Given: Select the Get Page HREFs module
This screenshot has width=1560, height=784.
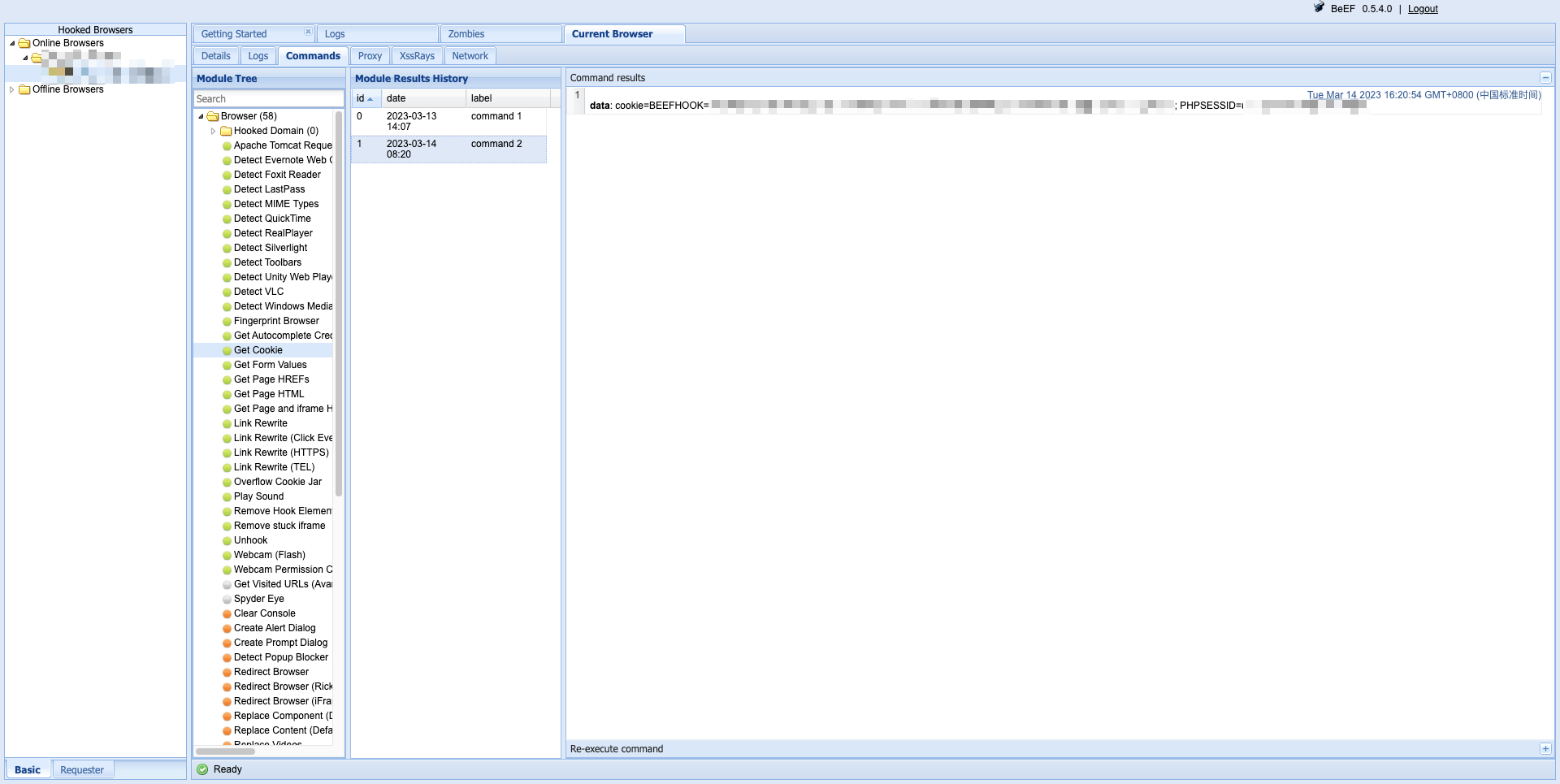Looking at the screenshot, I should pos(271,380).
